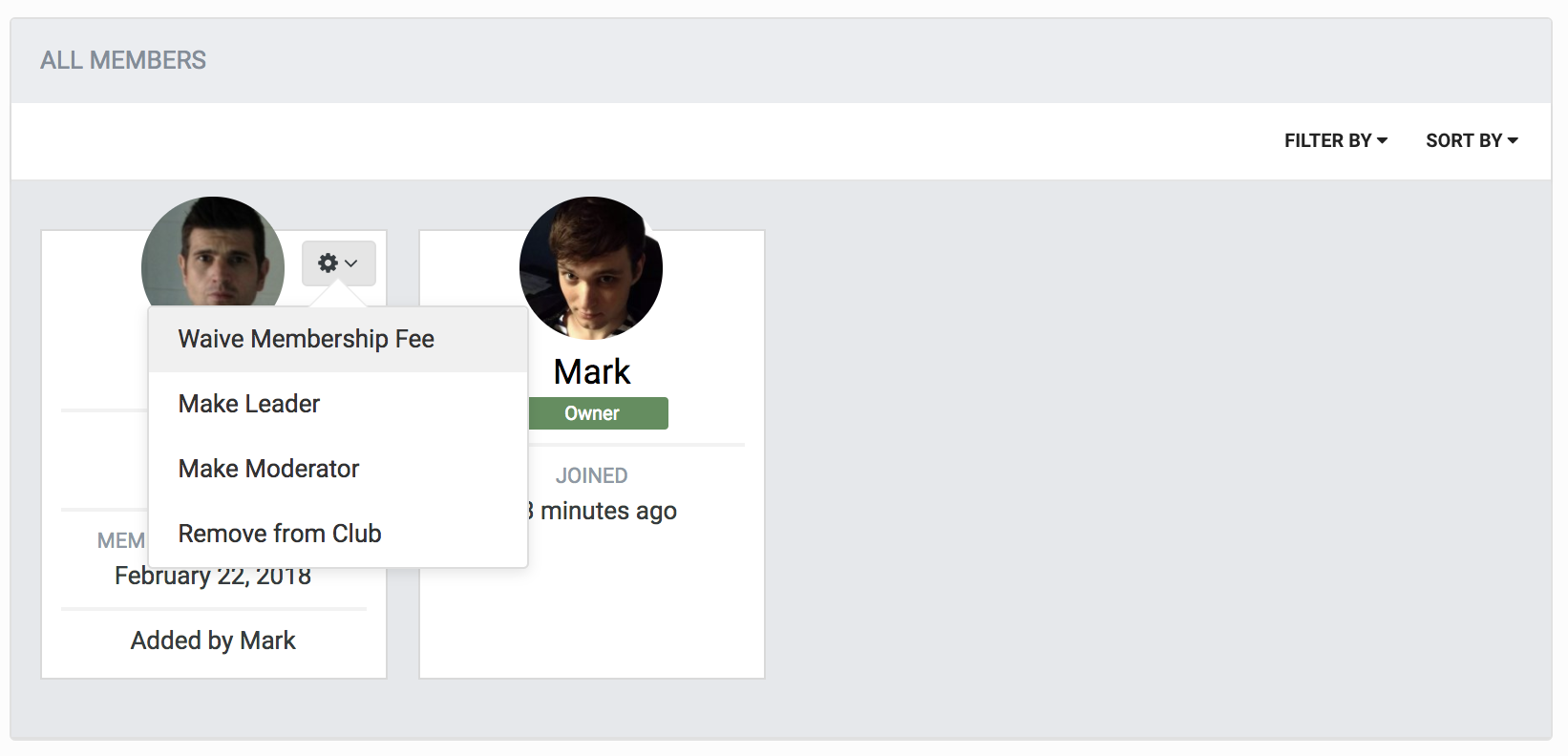Choose Make Moderator option
The height and width of the screenshot is (756, 1568).
pyautogui.click(x=268, y=469)
